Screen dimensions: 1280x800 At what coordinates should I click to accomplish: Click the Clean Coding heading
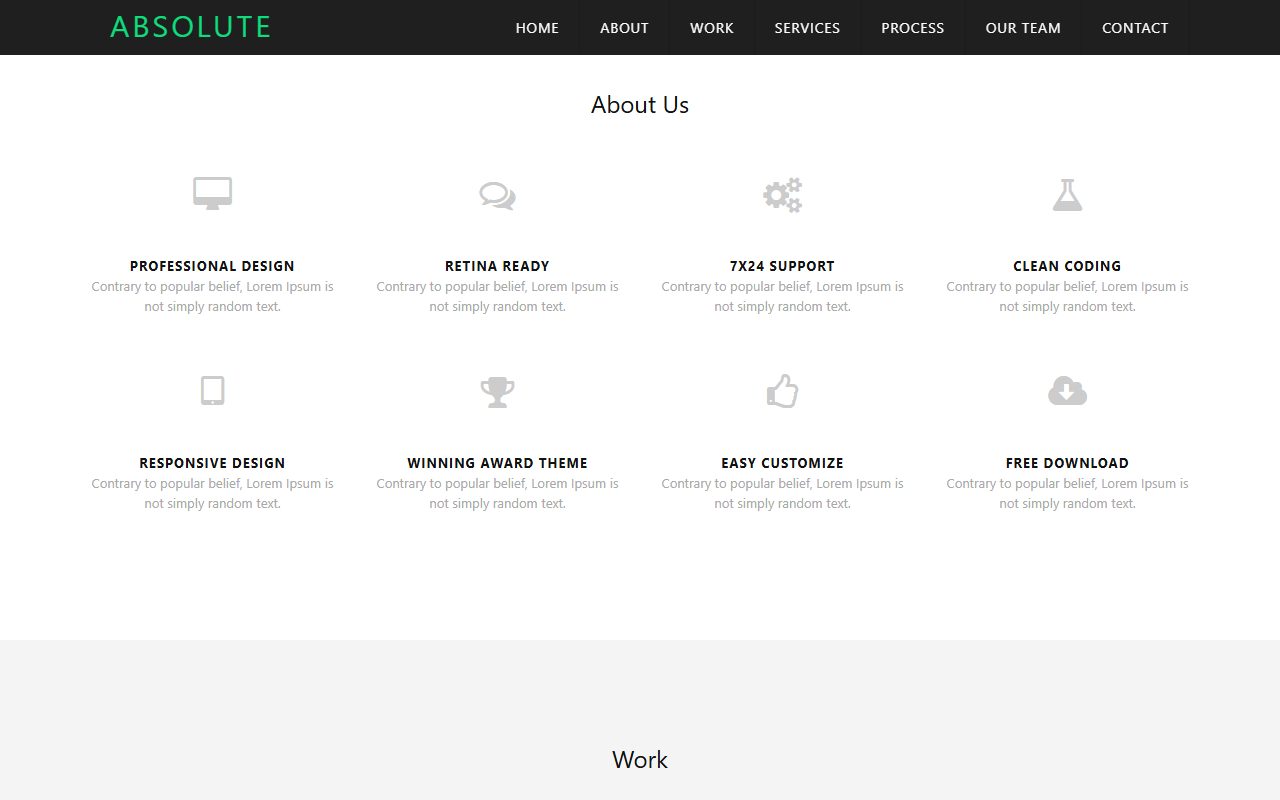tap(1067, 266)
